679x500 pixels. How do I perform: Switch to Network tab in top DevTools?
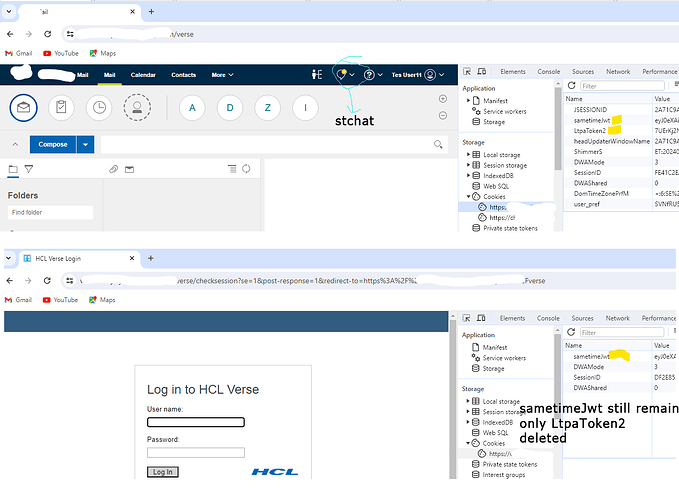[618, 71]
